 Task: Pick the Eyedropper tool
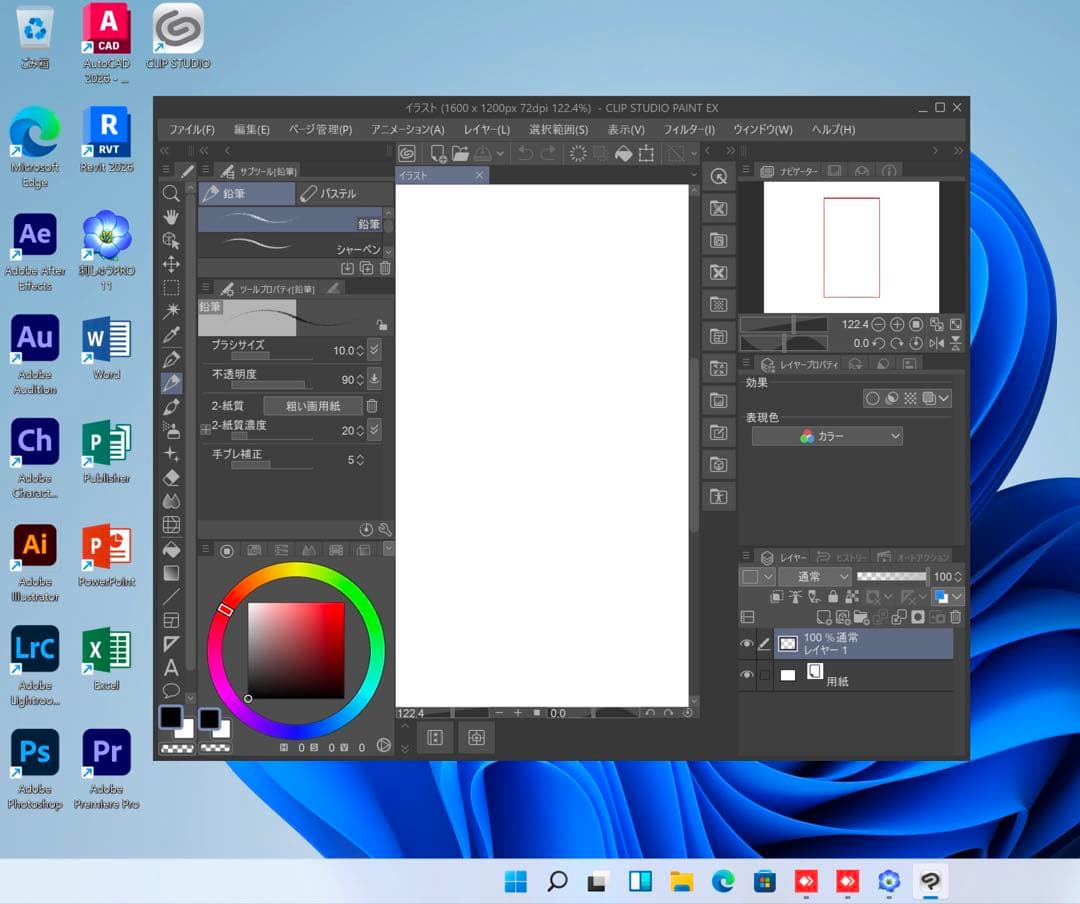171,335
